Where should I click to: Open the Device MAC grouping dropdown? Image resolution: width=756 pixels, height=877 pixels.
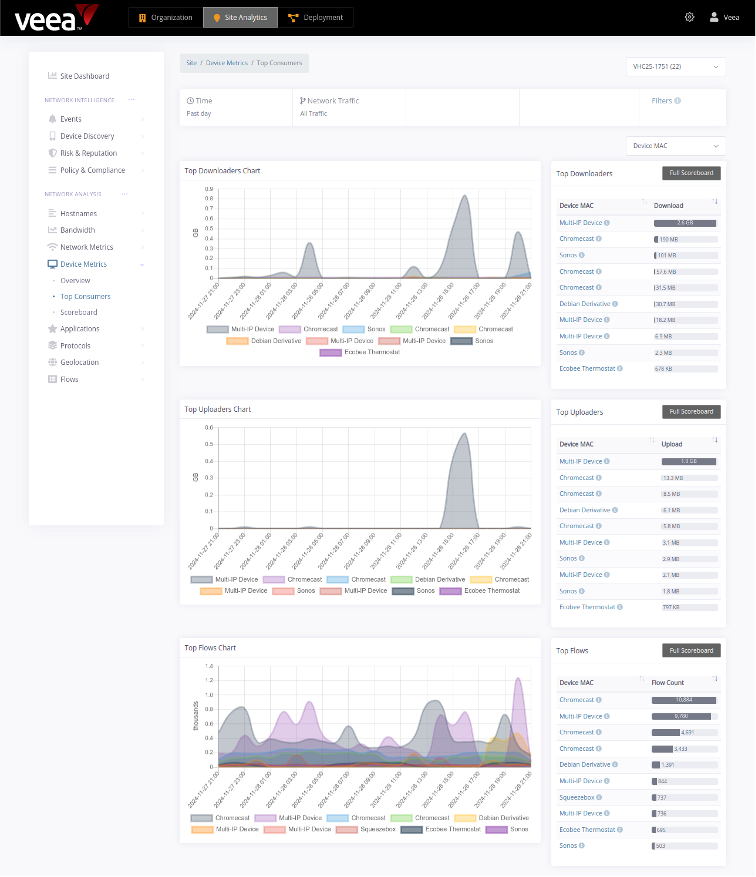tap(675, 145)
